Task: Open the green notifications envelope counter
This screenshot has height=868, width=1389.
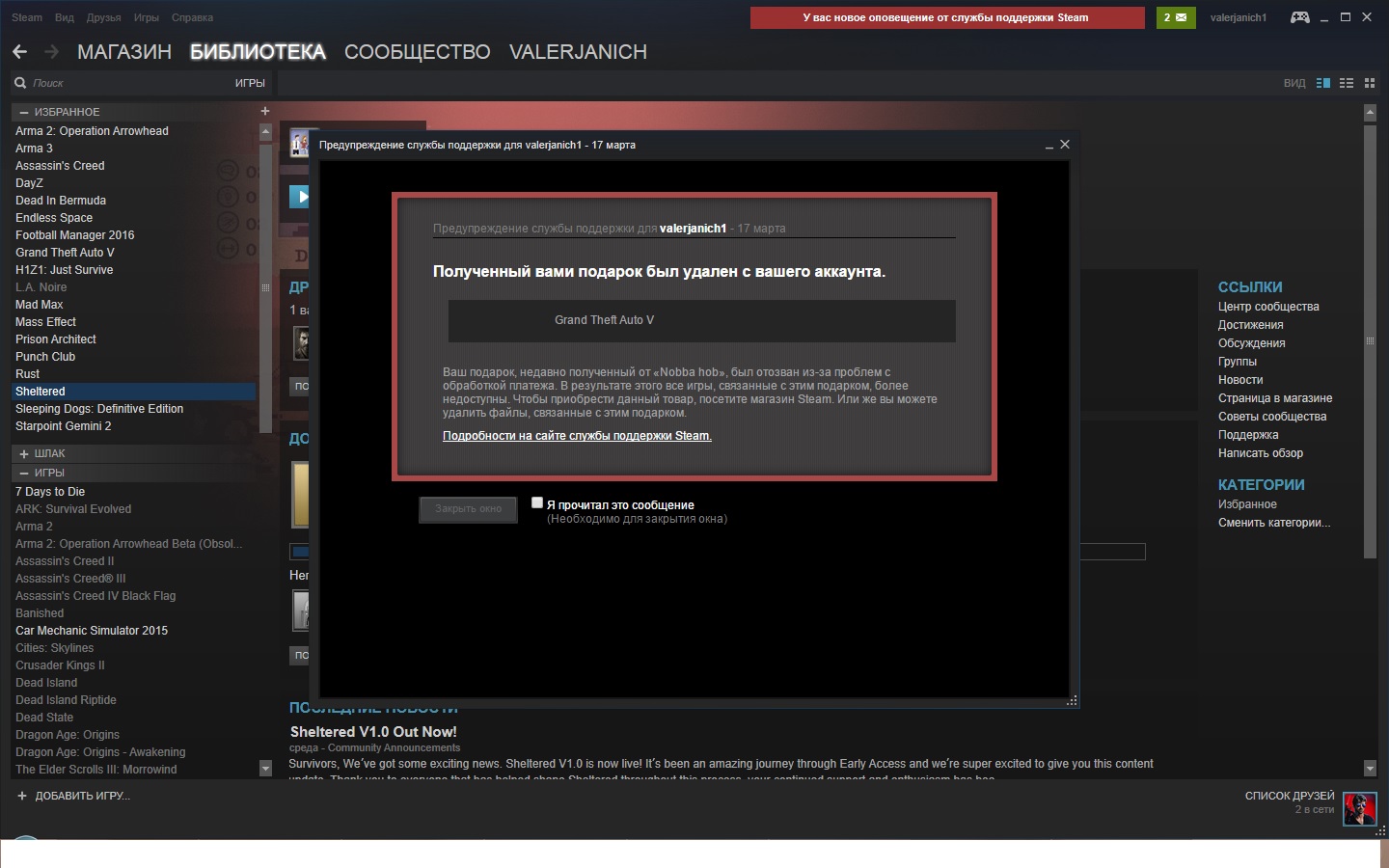Action: [x=1176, y=17]
